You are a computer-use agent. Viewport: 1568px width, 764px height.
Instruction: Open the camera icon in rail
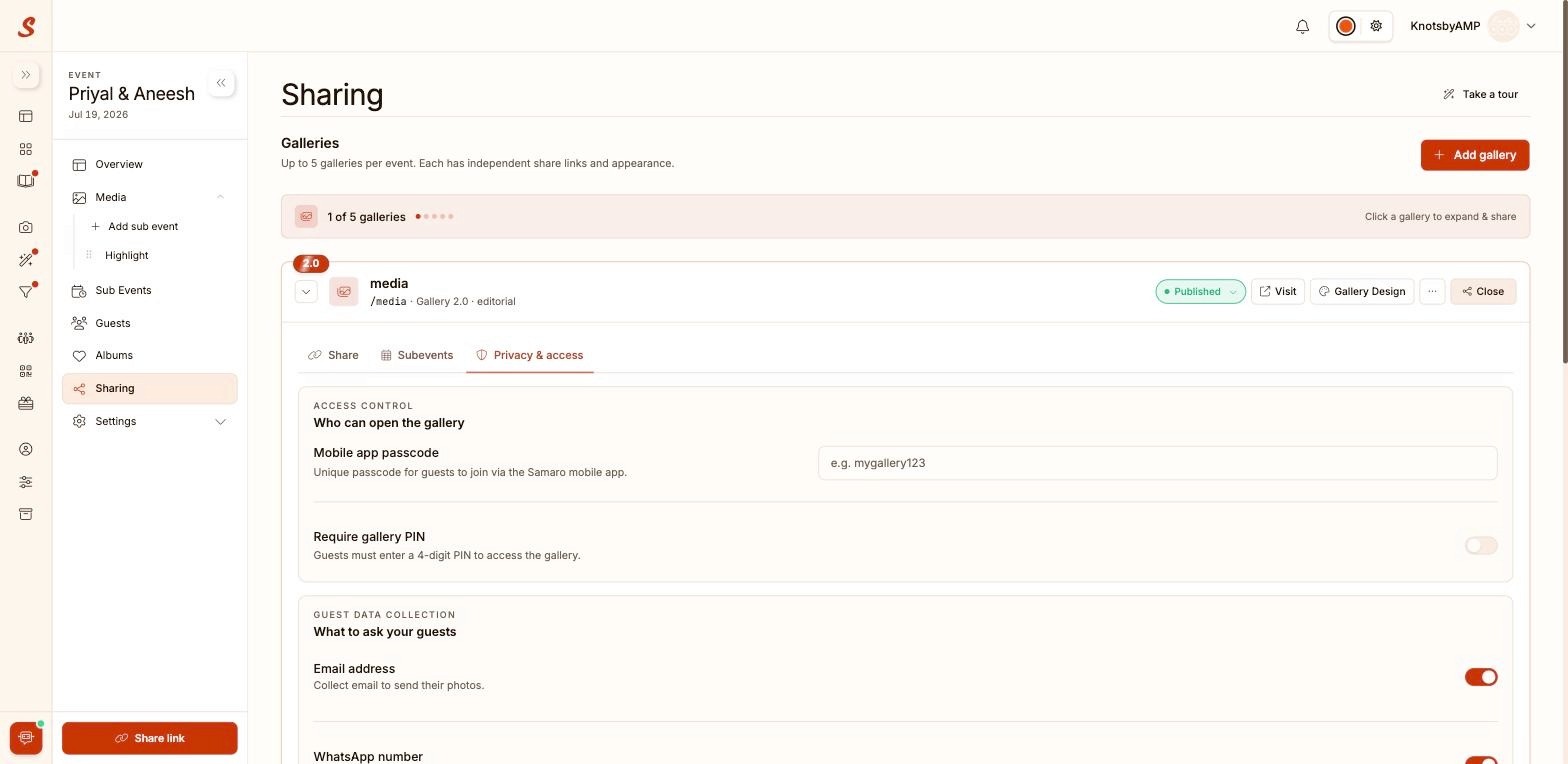[x=26, y=227]
